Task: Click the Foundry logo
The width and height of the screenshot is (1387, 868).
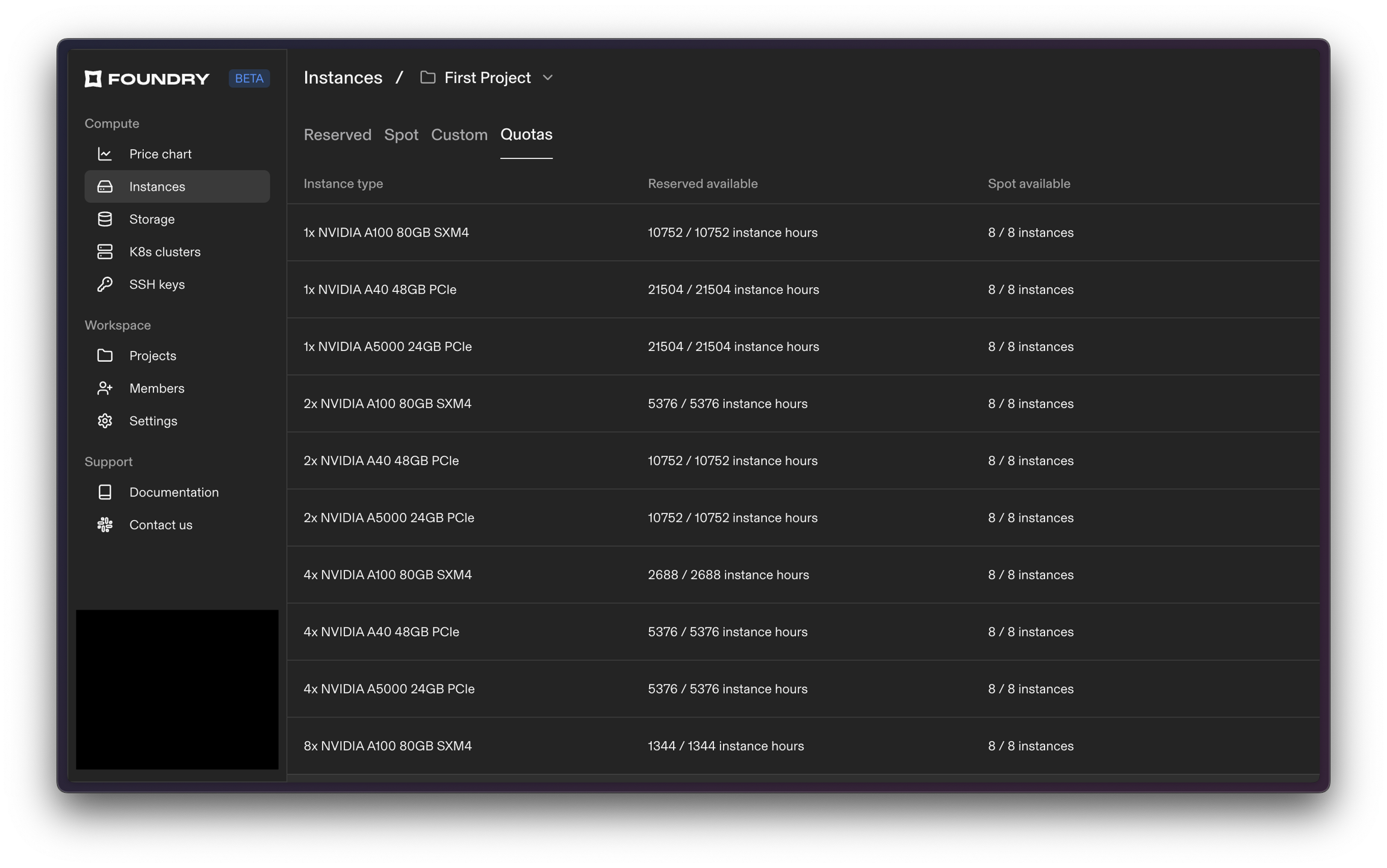Action: [147, 79]
